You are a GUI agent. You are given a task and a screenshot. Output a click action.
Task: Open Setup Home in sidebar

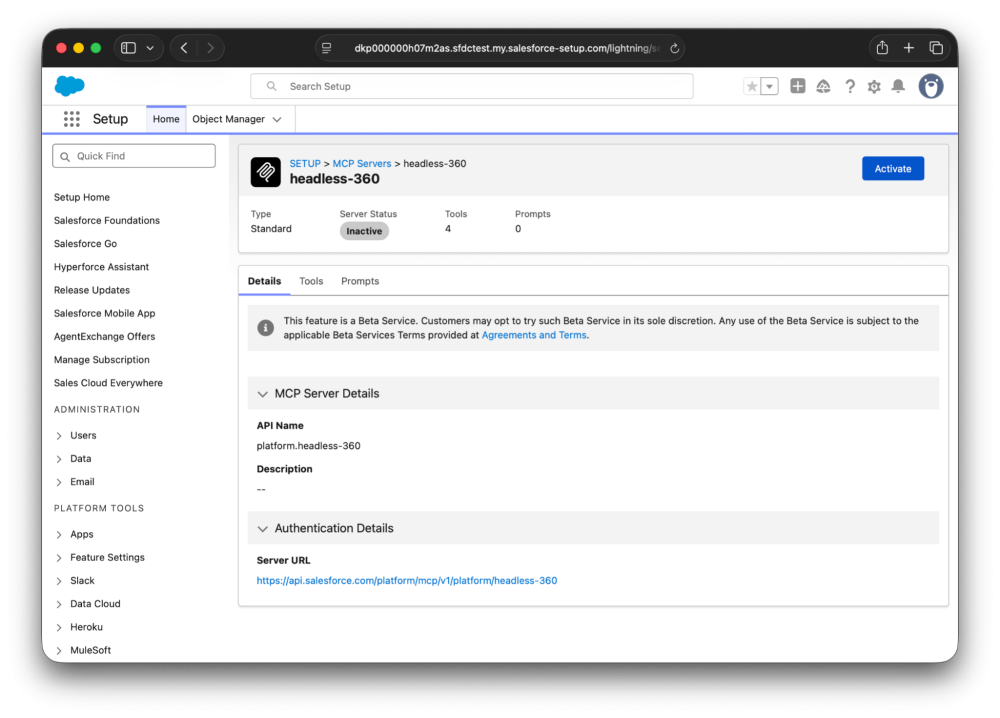[x=82, y=197]
